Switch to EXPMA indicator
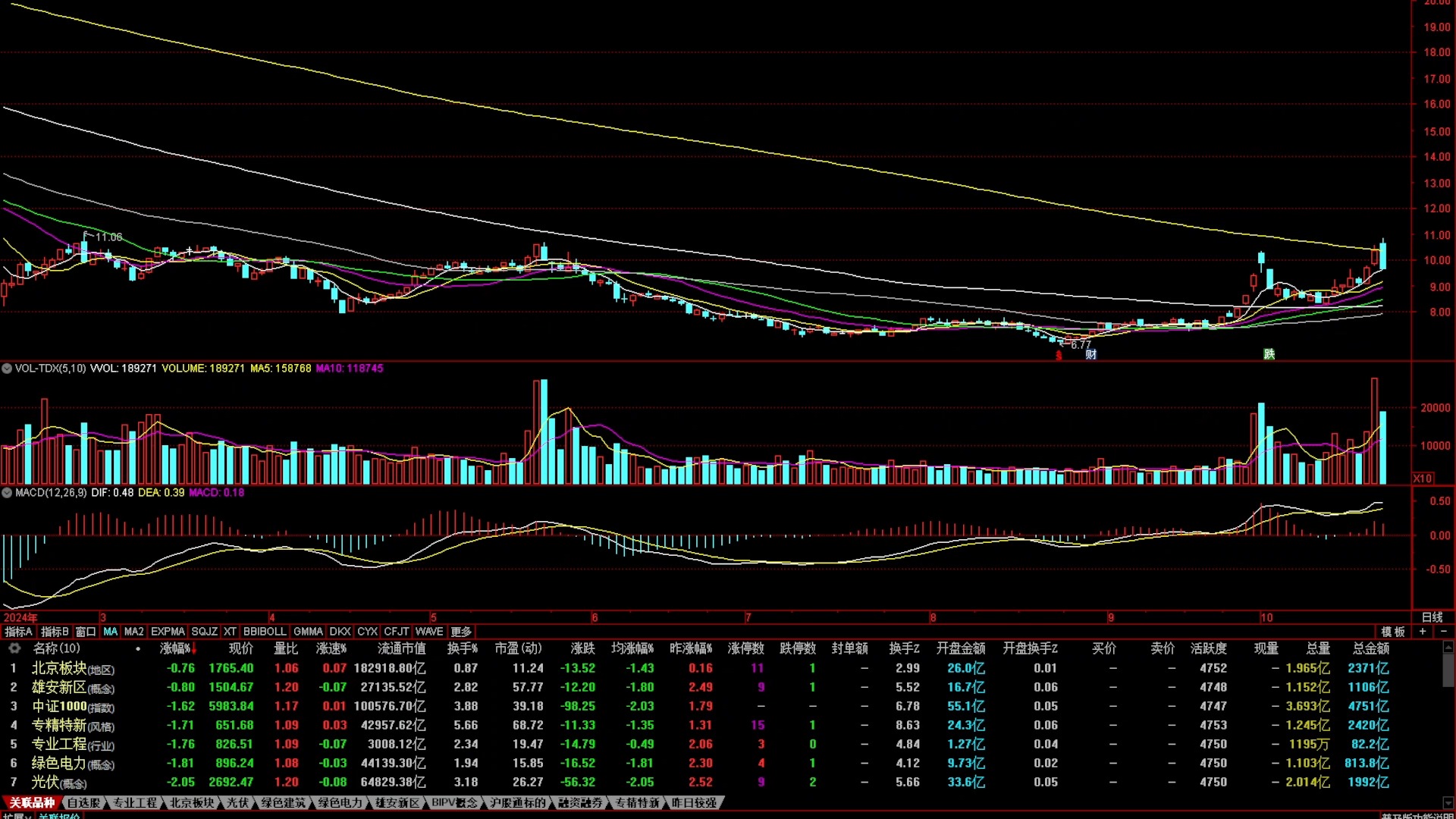Screen dimensions: 1456x819 (x=168, y=632)
